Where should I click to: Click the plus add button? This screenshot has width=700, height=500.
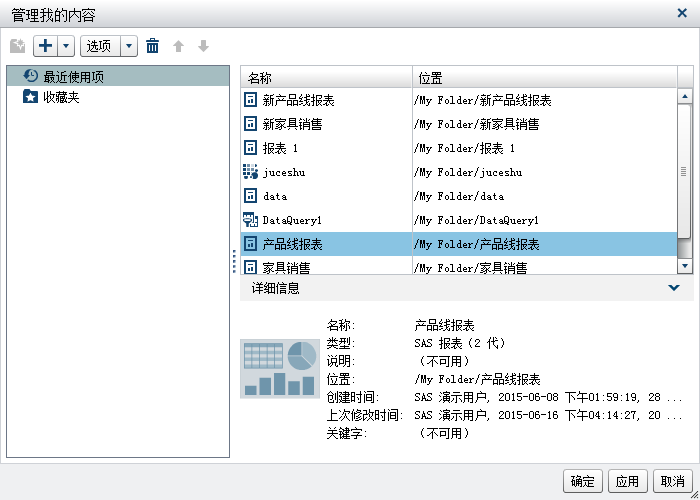click(46, 46)
